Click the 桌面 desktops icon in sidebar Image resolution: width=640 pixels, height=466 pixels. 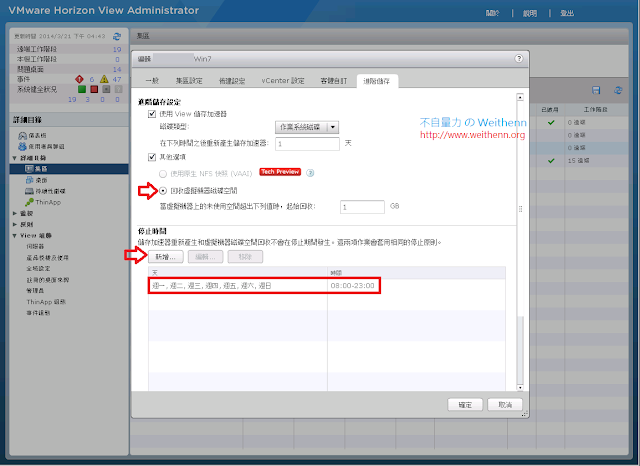point(29,180)
